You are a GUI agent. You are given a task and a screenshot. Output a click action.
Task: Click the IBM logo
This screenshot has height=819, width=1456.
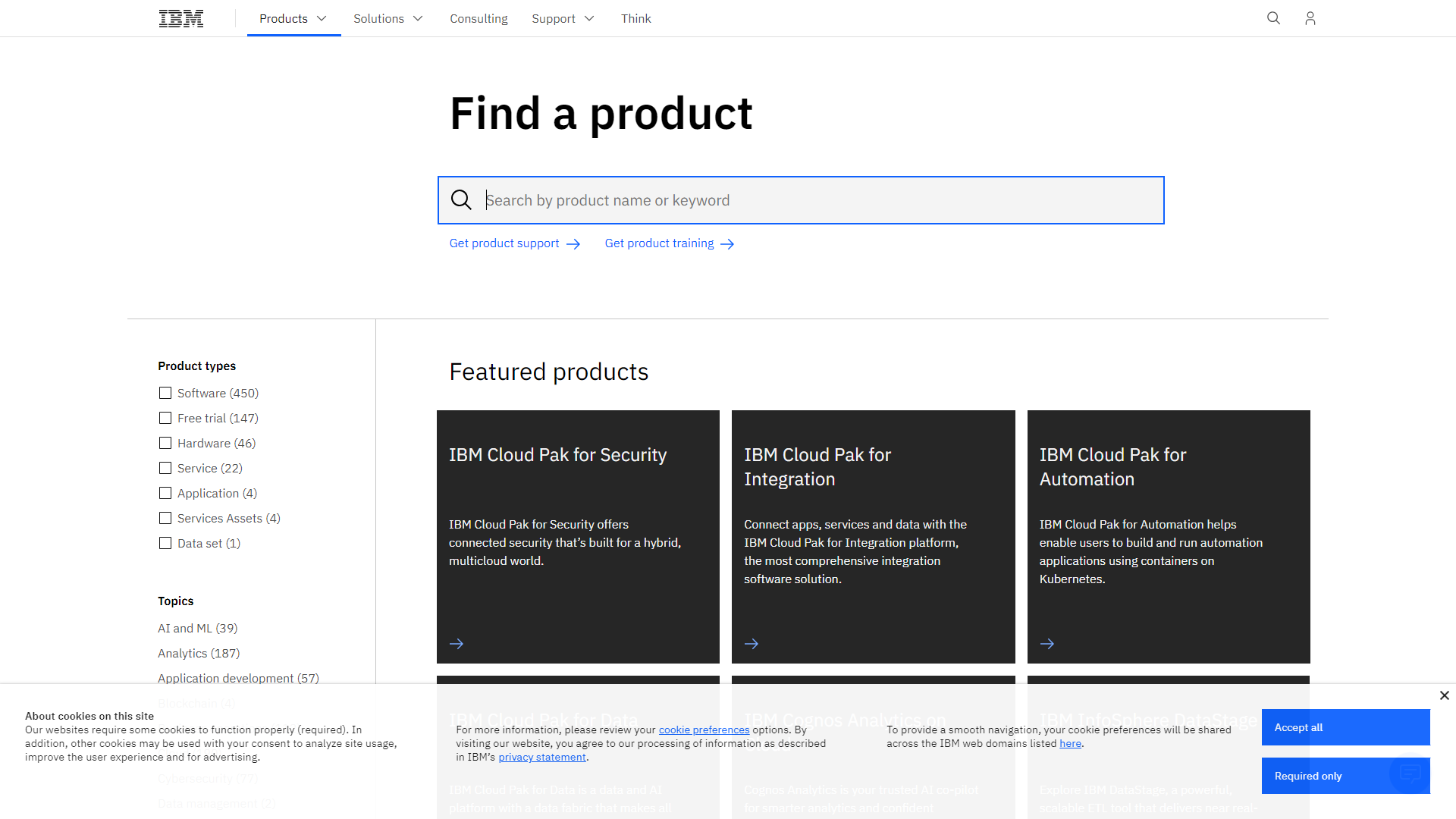180,18
